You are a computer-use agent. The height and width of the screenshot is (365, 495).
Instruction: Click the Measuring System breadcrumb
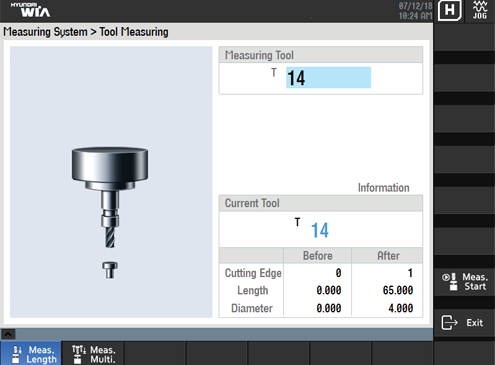point(45,32)
